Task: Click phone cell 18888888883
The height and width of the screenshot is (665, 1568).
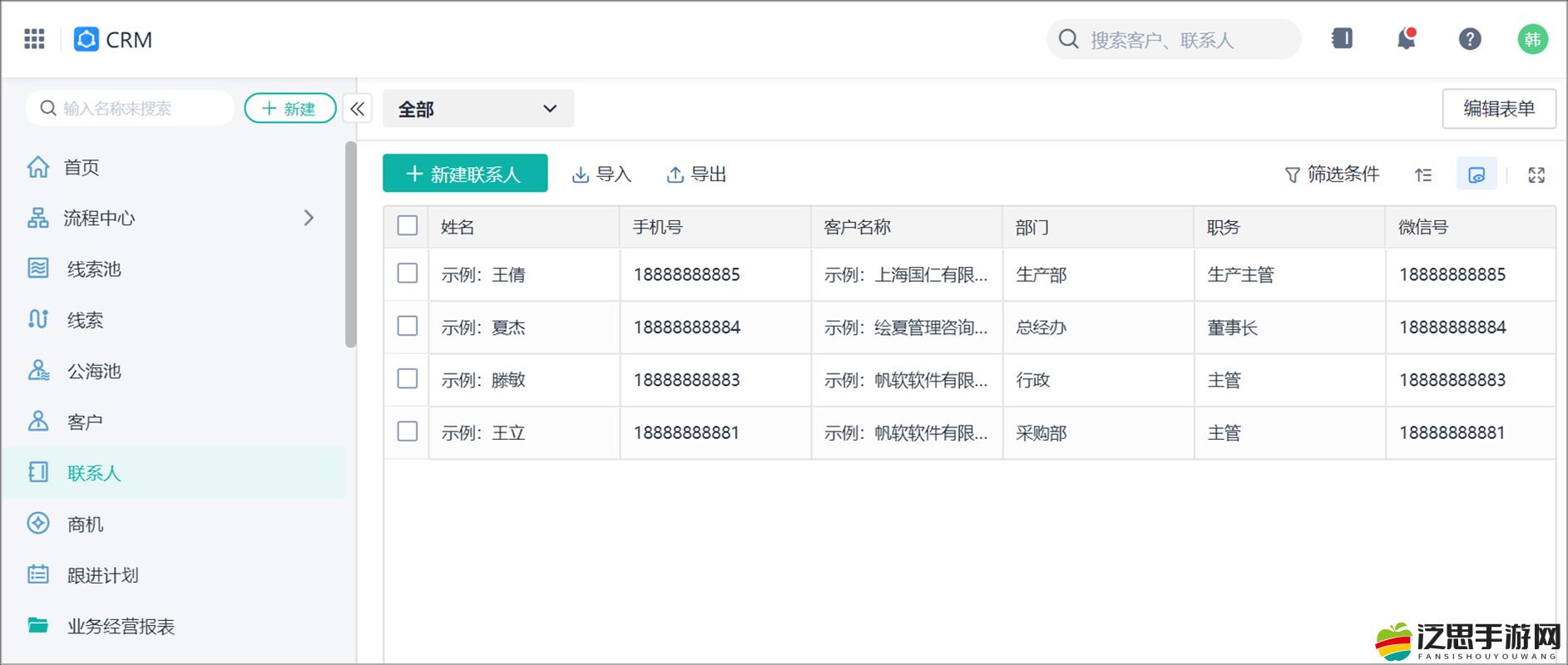Action: [x=687, y=380]
